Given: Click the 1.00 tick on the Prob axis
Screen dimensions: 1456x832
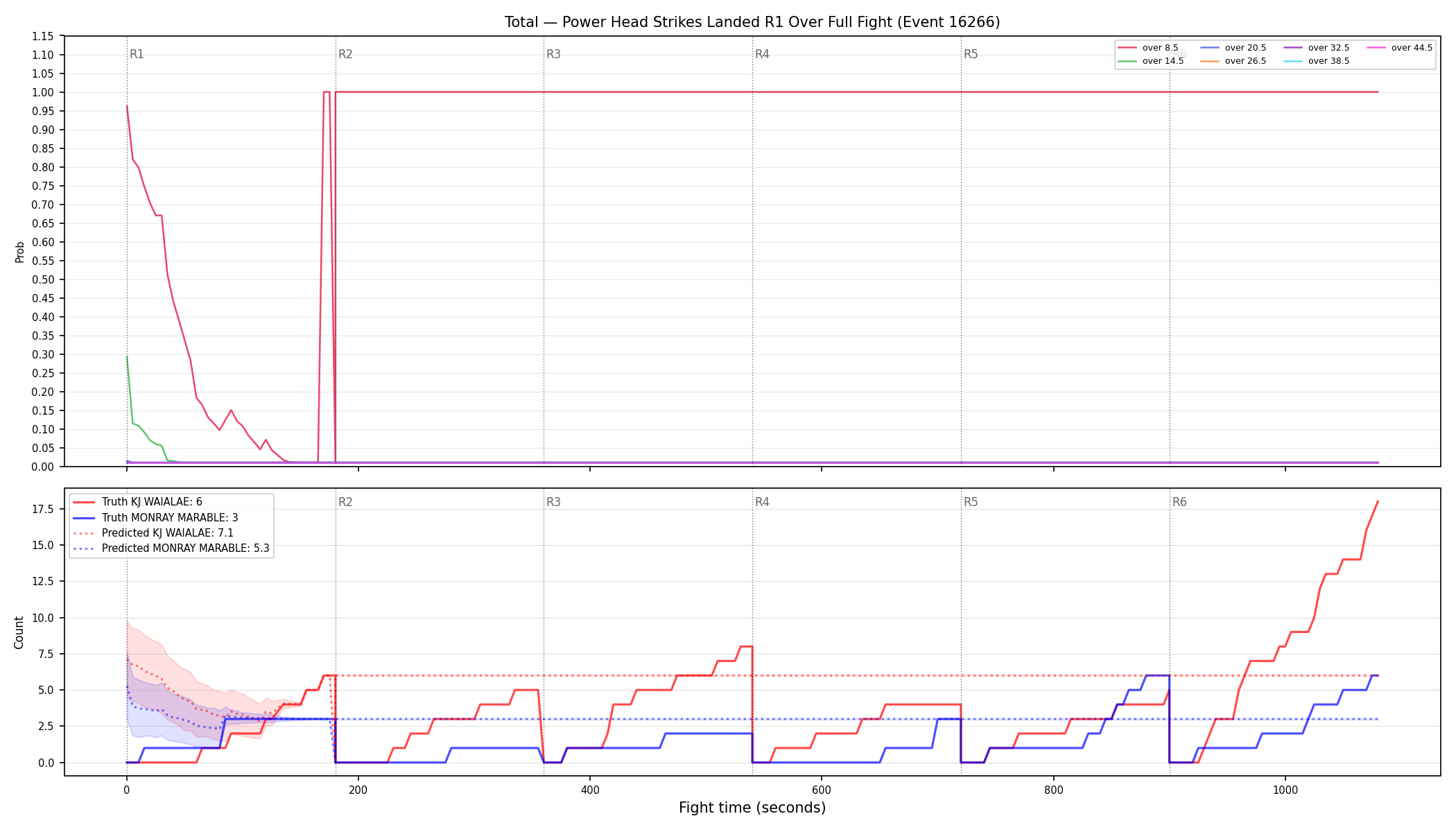Looking at the screenshot, I should 43,92.
